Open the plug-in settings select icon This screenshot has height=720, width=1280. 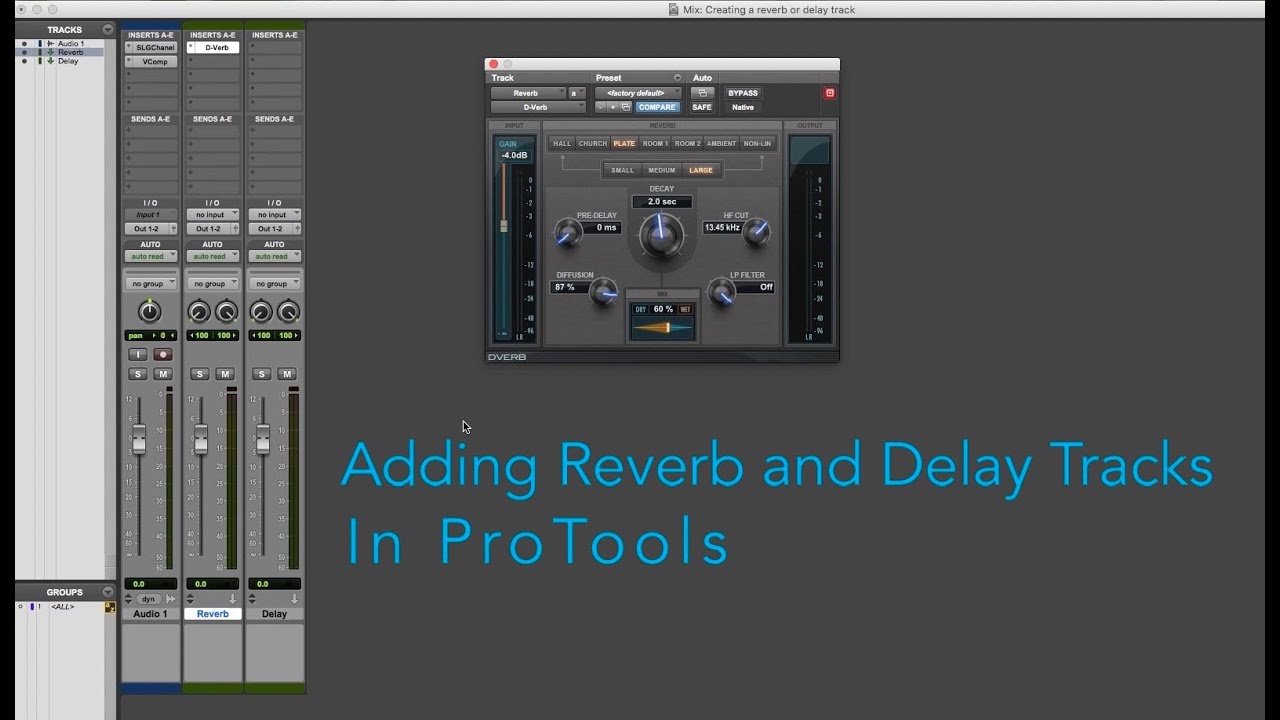coord(625,107)
